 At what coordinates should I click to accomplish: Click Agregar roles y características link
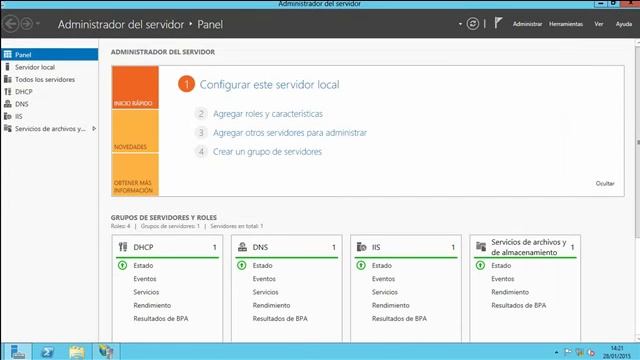pyautogui.click(x=268, y=114)
